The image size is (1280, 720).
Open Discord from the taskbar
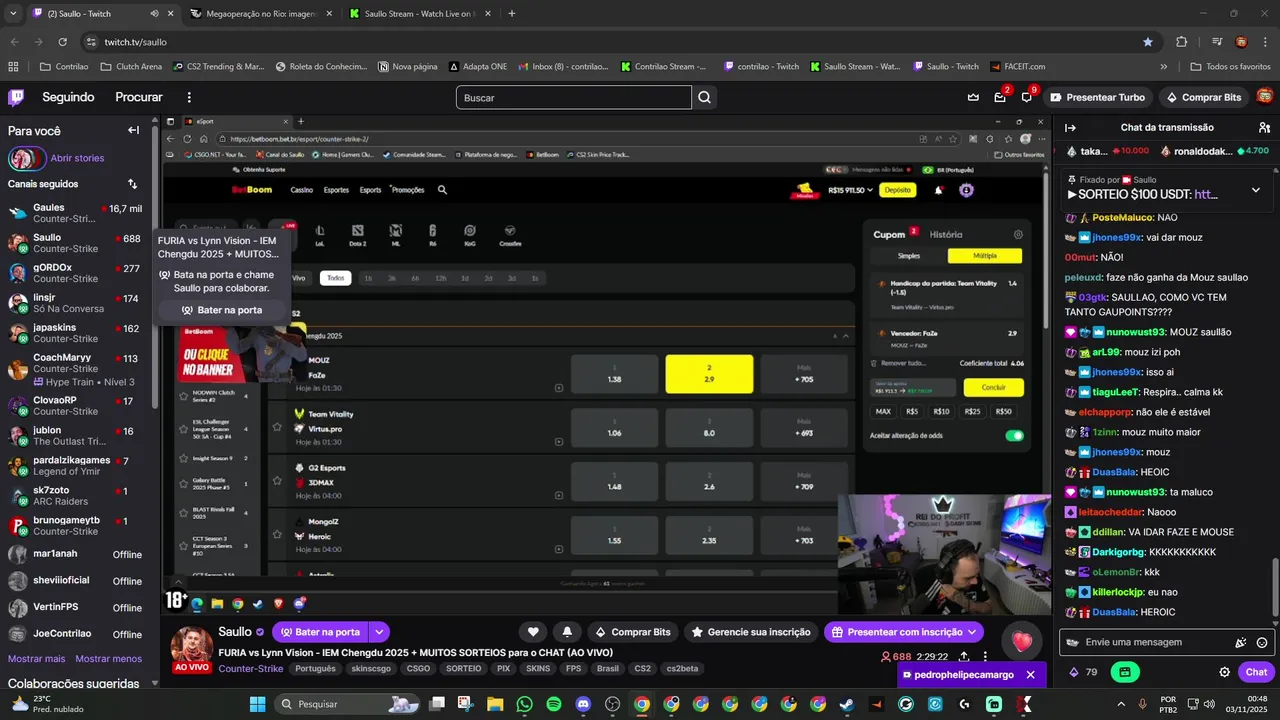(x=583, y=704)
